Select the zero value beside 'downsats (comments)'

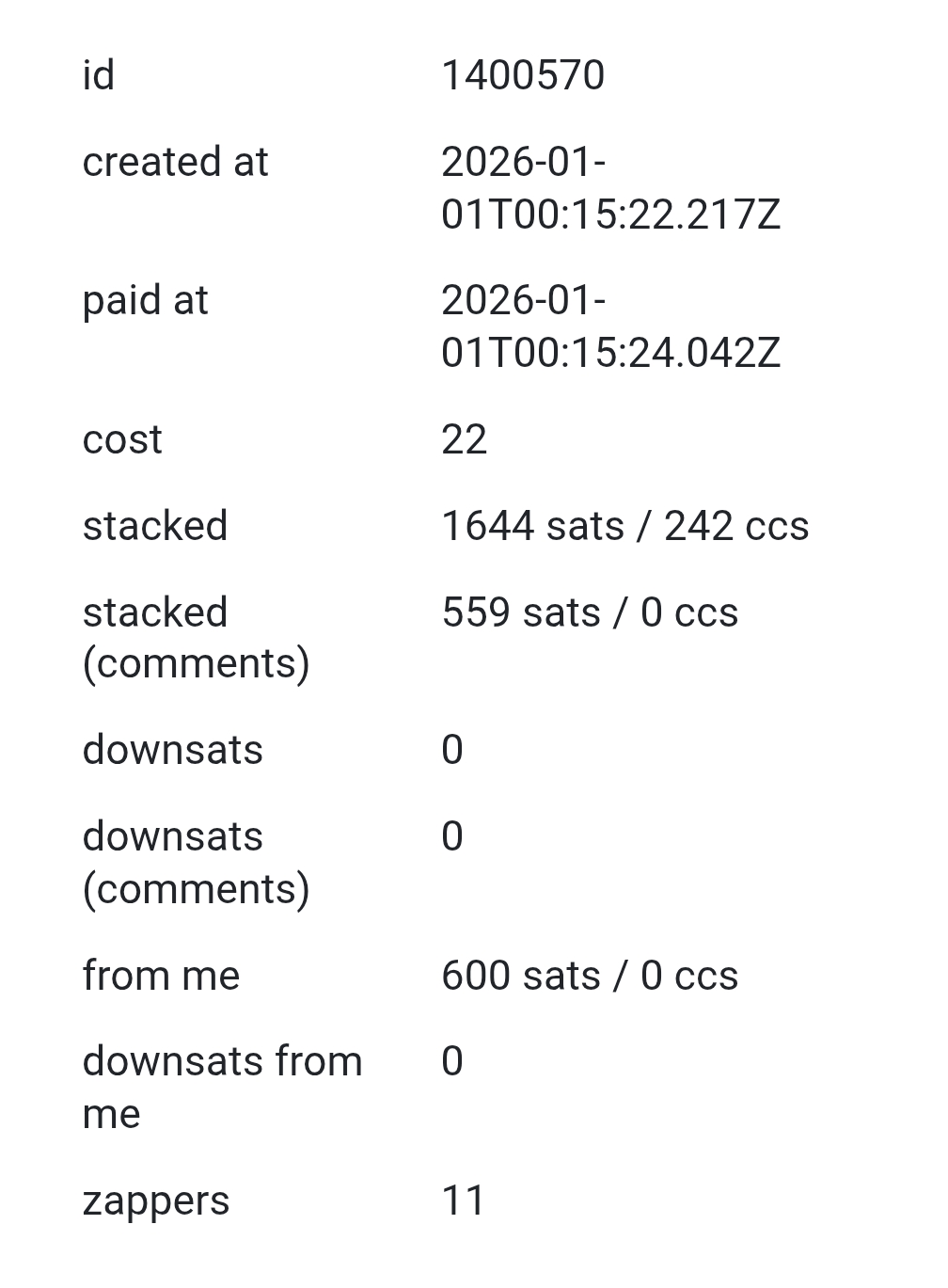click(452, 836)
